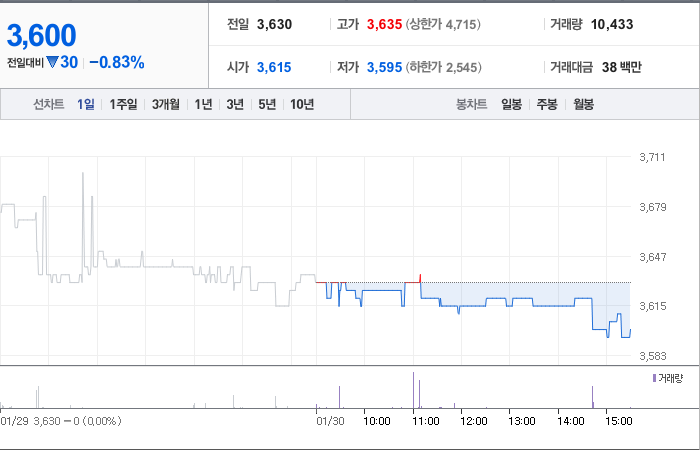Click the 거래량 legend marker
The height and width of the screenshot is (450, 700).
point(654,379)
